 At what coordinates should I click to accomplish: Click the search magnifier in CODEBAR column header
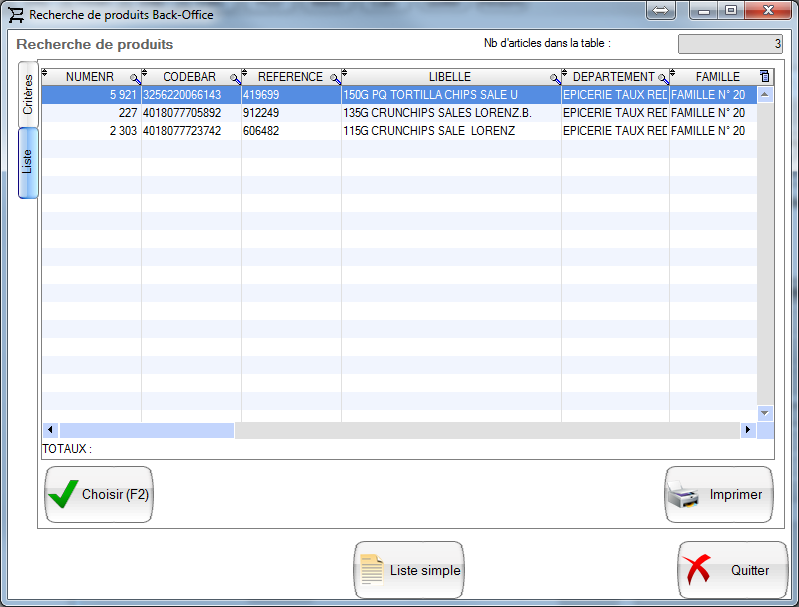235,78
